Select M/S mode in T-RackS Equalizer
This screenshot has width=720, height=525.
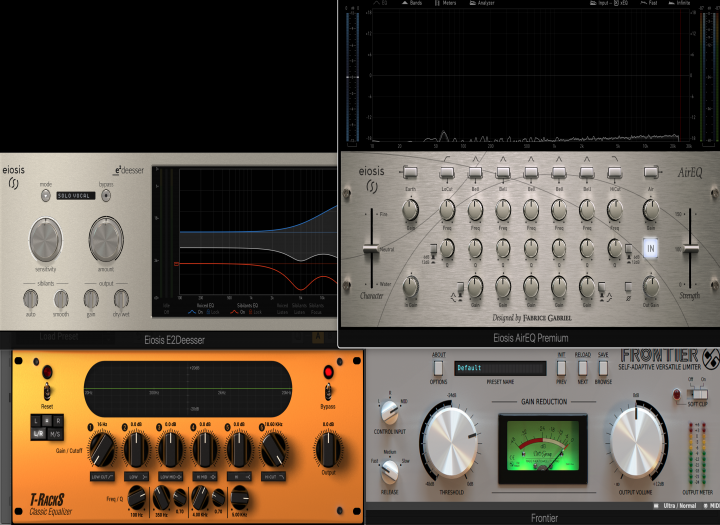coord(55,434)
